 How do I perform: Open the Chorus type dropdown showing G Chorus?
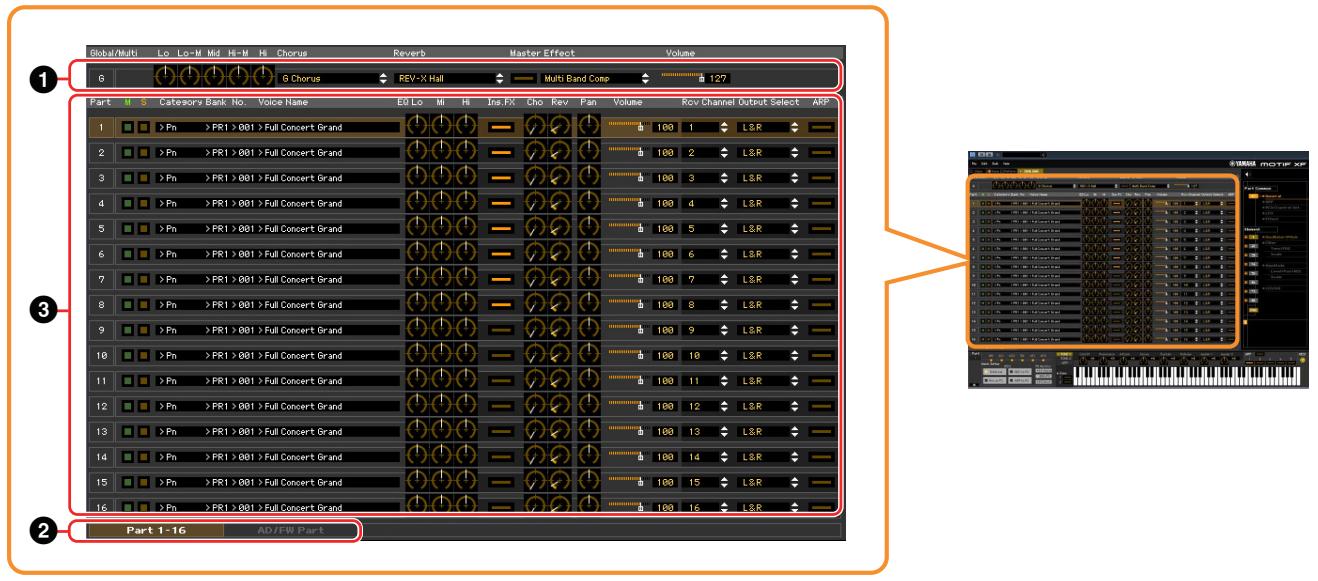(x=333, y=77)
